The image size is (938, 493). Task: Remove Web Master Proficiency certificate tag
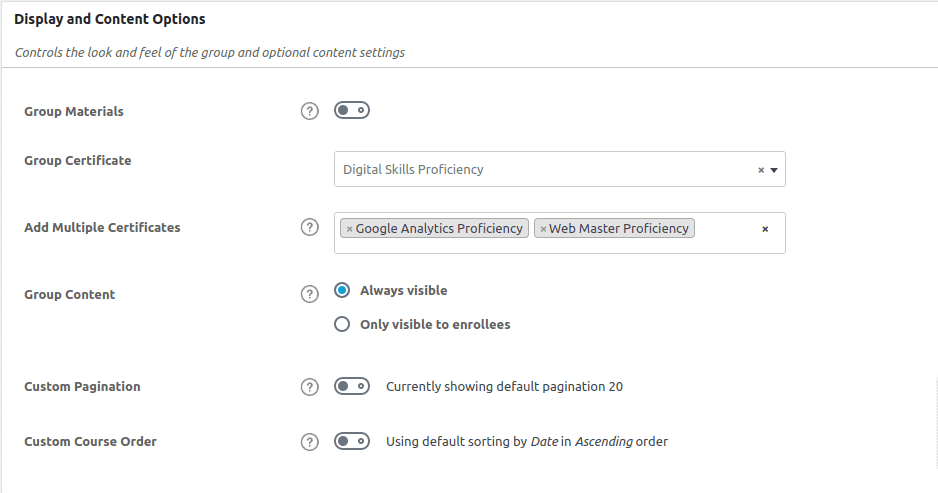tap(543, 229)
